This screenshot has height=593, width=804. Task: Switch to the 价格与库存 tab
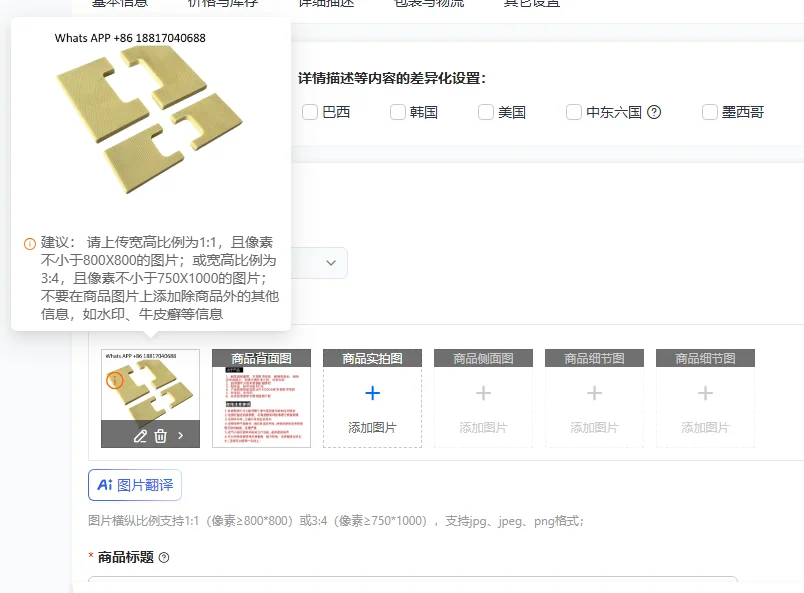coord(223,3)
